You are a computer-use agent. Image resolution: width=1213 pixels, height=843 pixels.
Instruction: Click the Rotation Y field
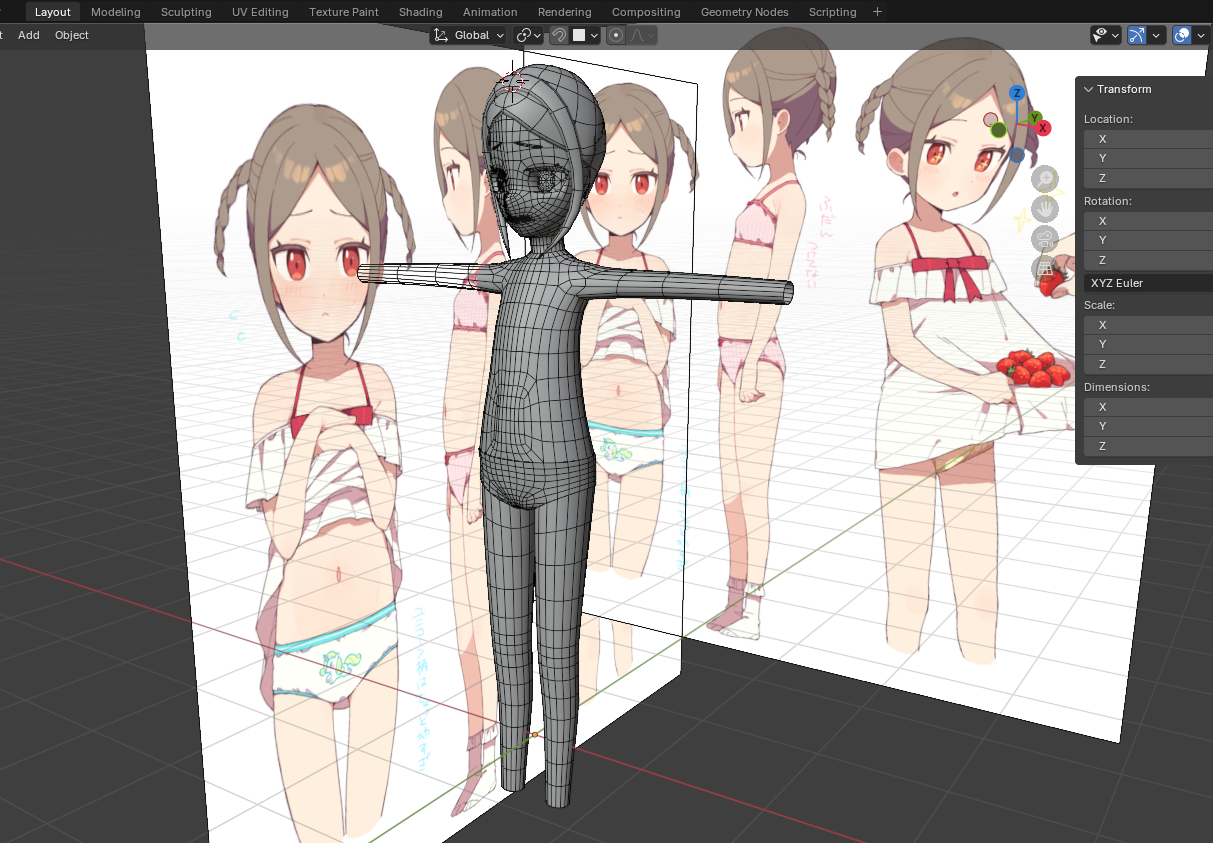tap(1148, 240)
